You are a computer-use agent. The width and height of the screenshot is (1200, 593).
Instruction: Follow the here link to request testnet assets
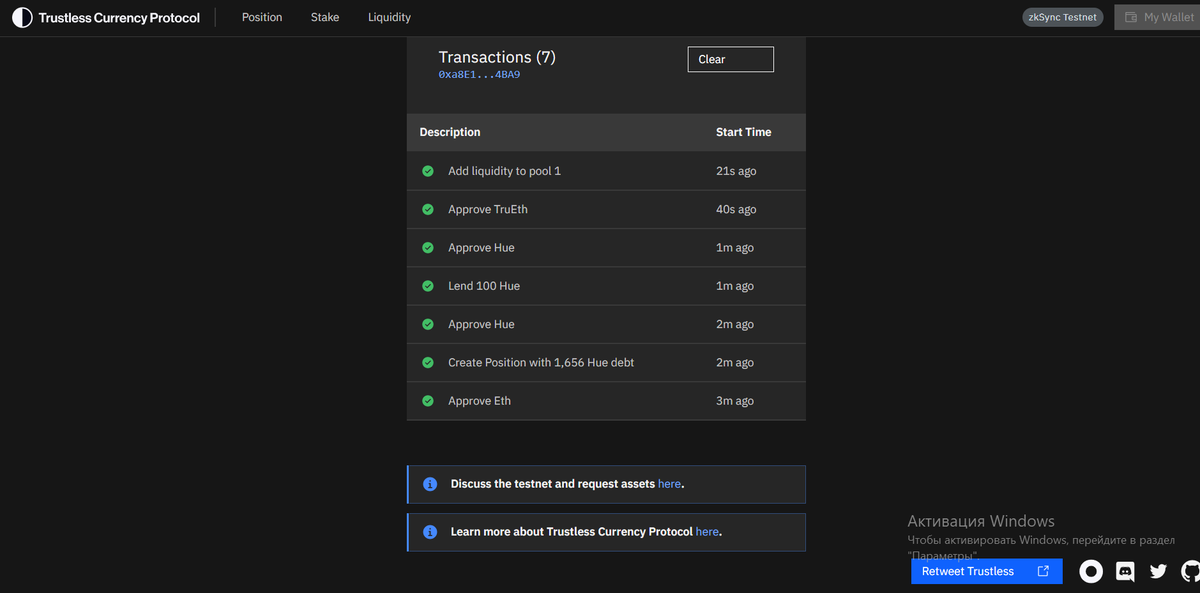pos(669,483)
